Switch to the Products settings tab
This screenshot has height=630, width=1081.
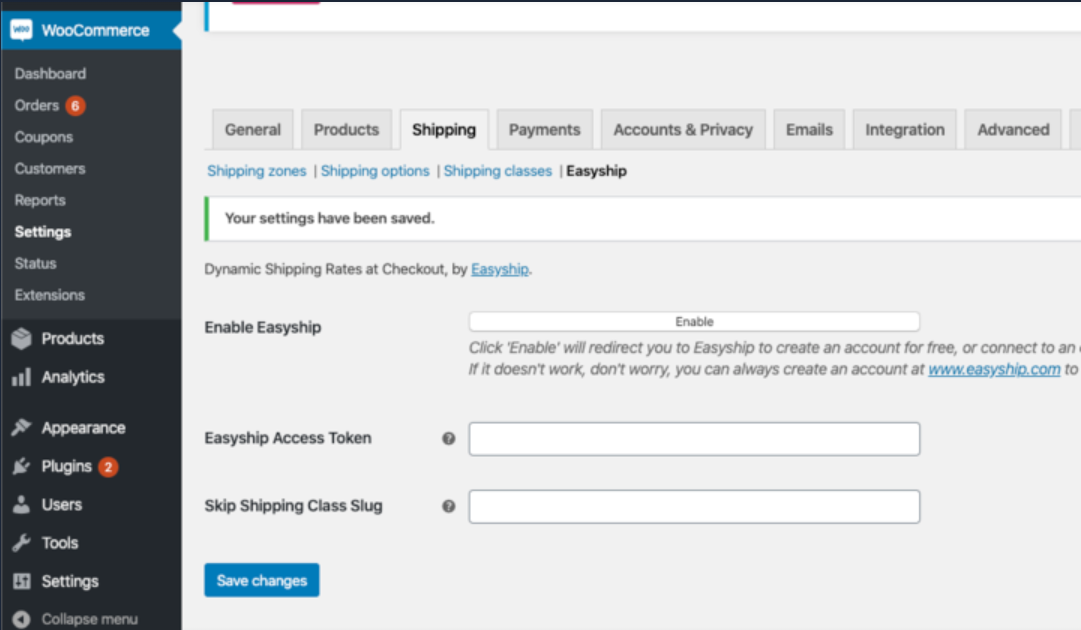pos(346,129)
